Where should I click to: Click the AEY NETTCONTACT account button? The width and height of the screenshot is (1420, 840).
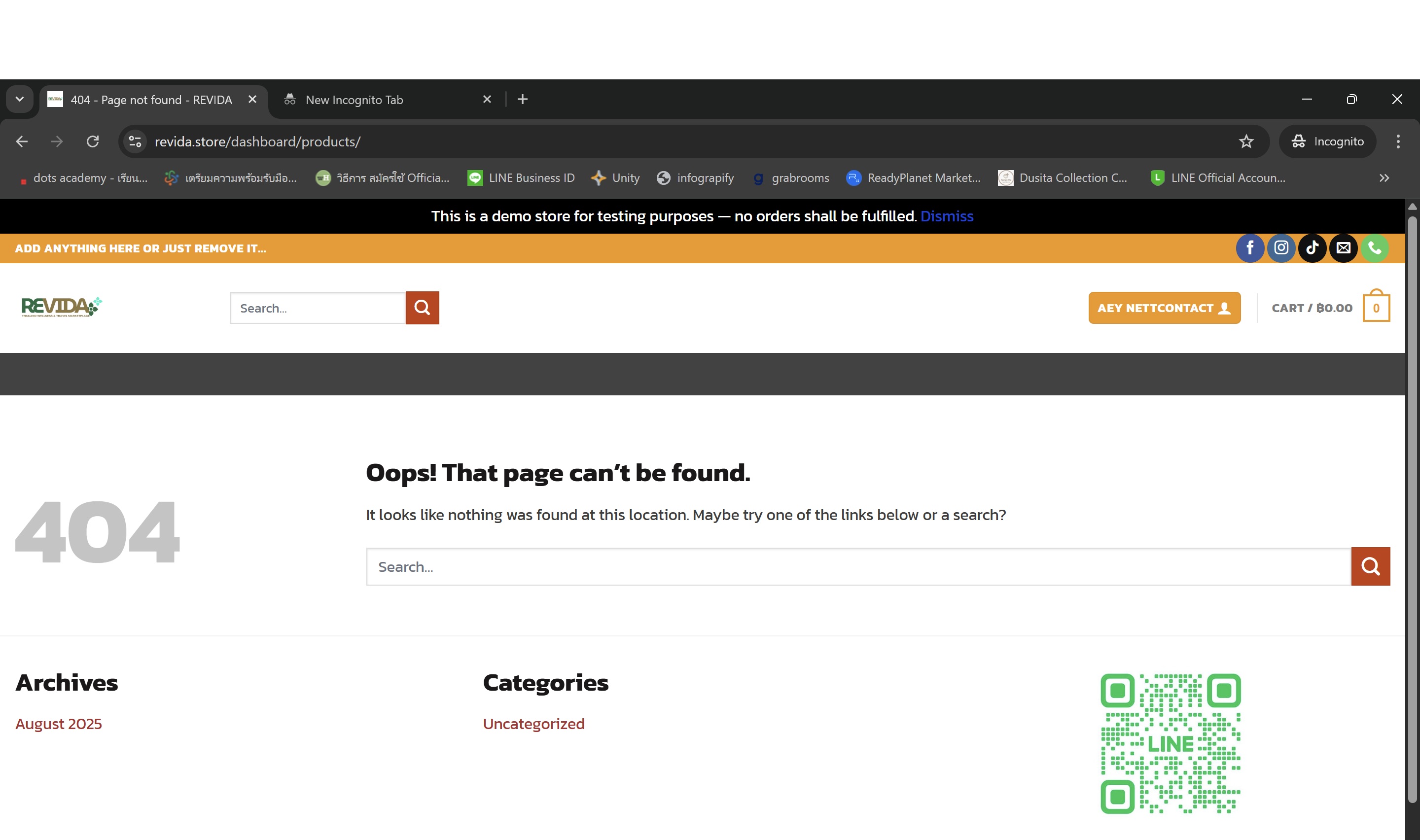click(x=1164, y=308)
